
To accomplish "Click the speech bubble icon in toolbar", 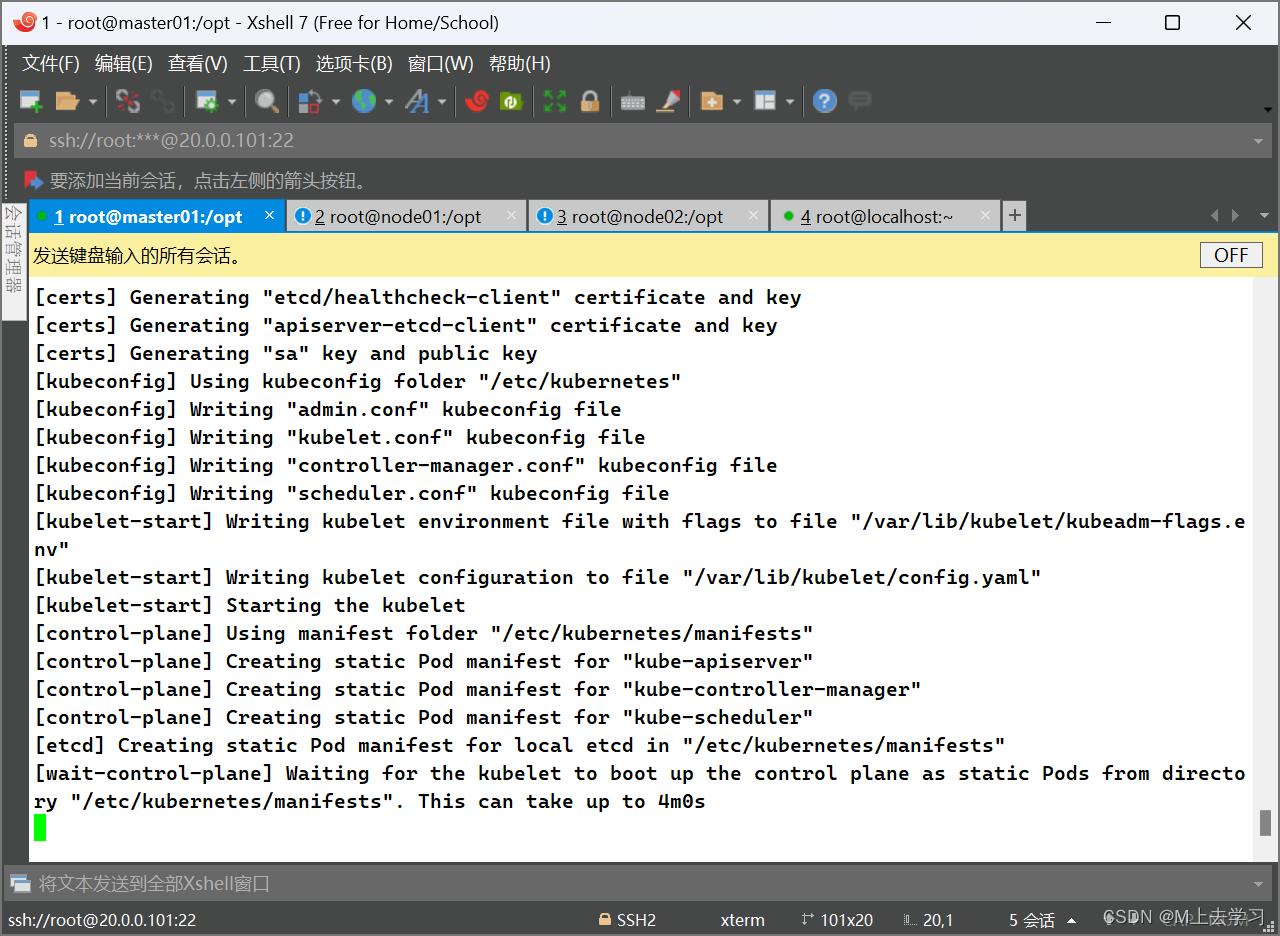I will tap(859, 101).
